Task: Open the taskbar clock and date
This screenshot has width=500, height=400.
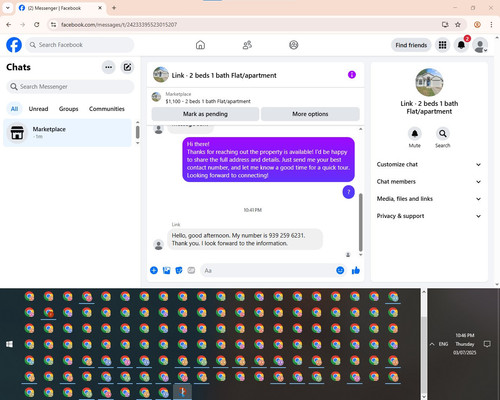Action: pos(465,344)
